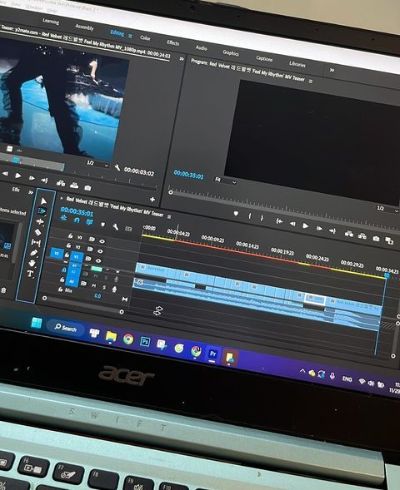
Task: Open Editing workspace menu icon
Action: [130, 36]
